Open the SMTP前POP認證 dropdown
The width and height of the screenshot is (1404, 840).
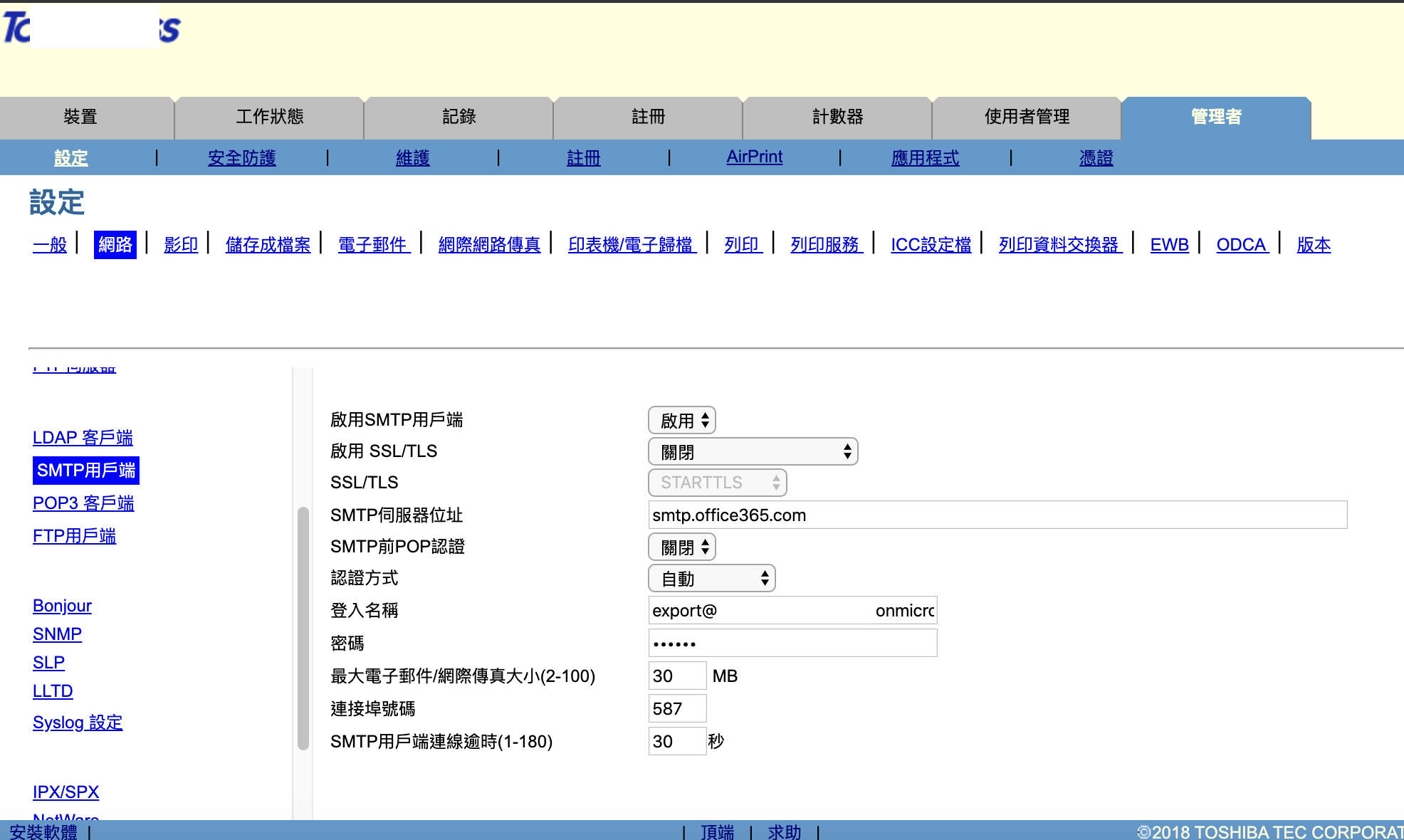pyautogui.click(x=681, y=547)
